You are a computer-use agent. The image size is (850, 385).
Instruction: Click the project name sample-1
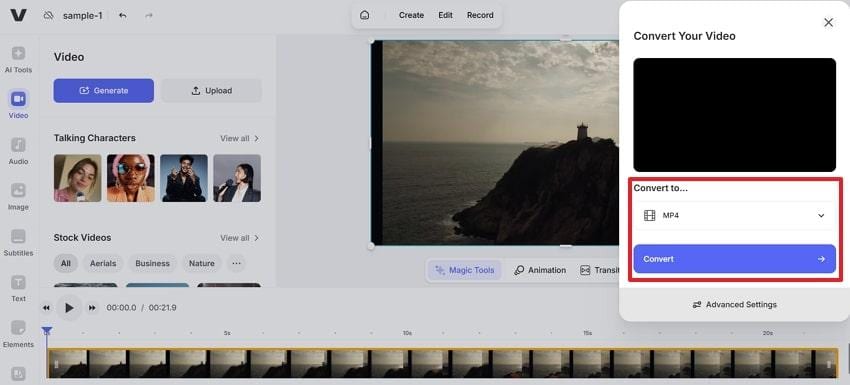tap(82, 16)
